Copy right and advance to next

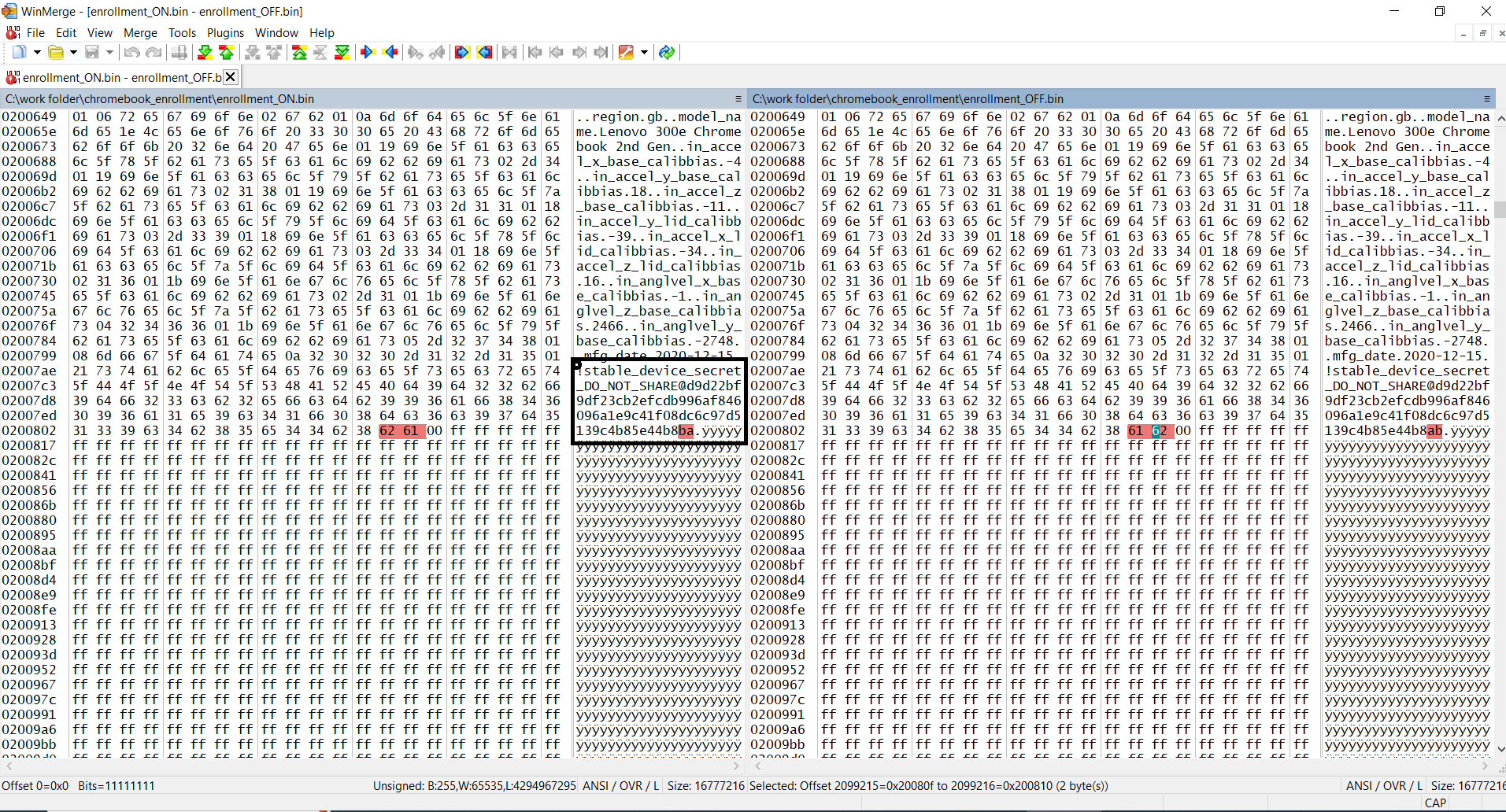coord(416,53)
